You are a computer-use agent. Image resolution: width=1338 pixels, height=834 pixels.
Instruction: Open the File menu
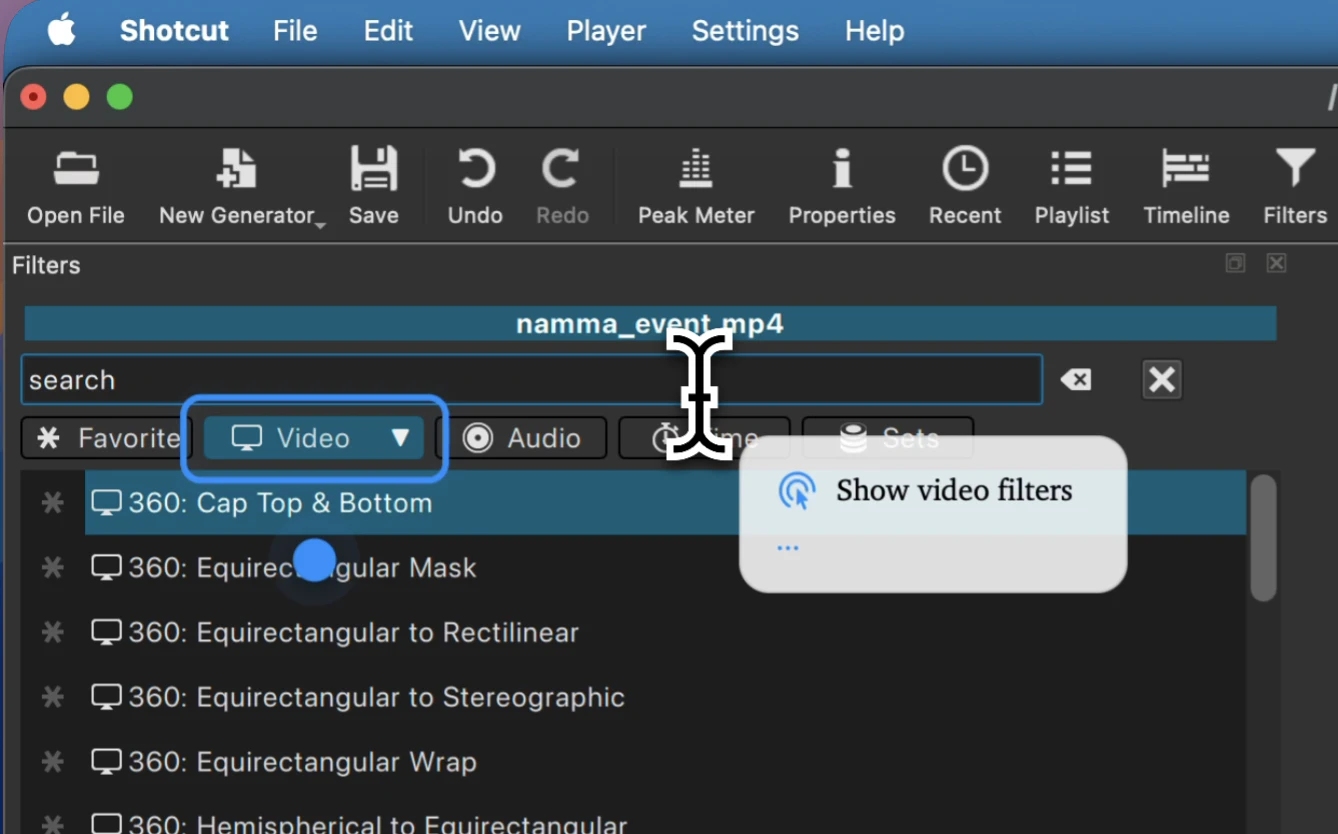pos(295,31)
